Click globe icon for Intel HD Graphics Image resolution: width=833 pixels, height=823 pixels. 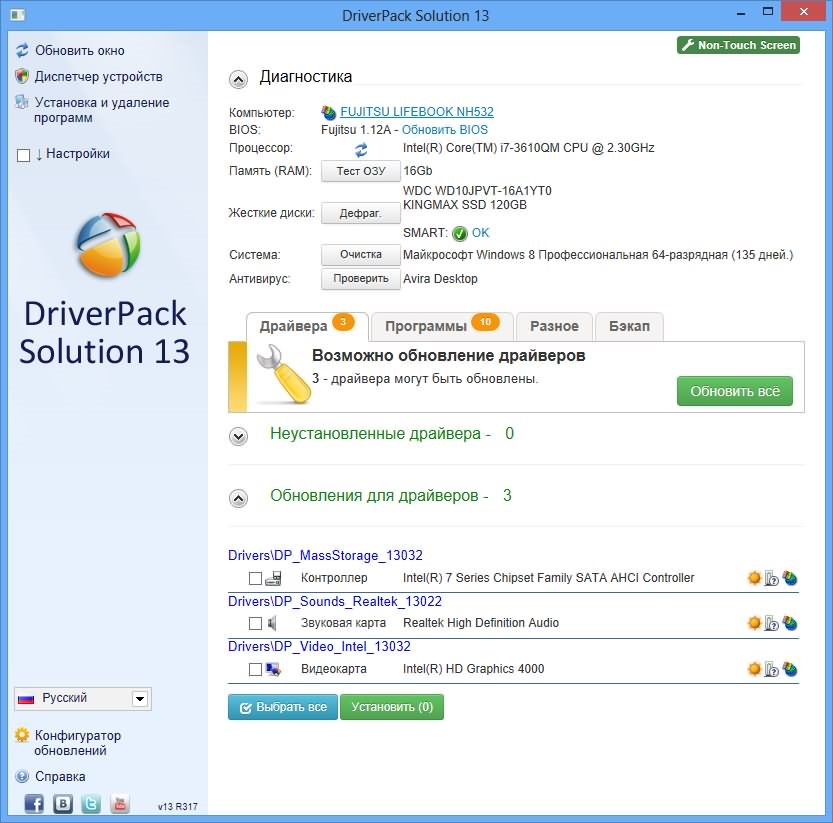pyautogui.click(x=789, y=669)
